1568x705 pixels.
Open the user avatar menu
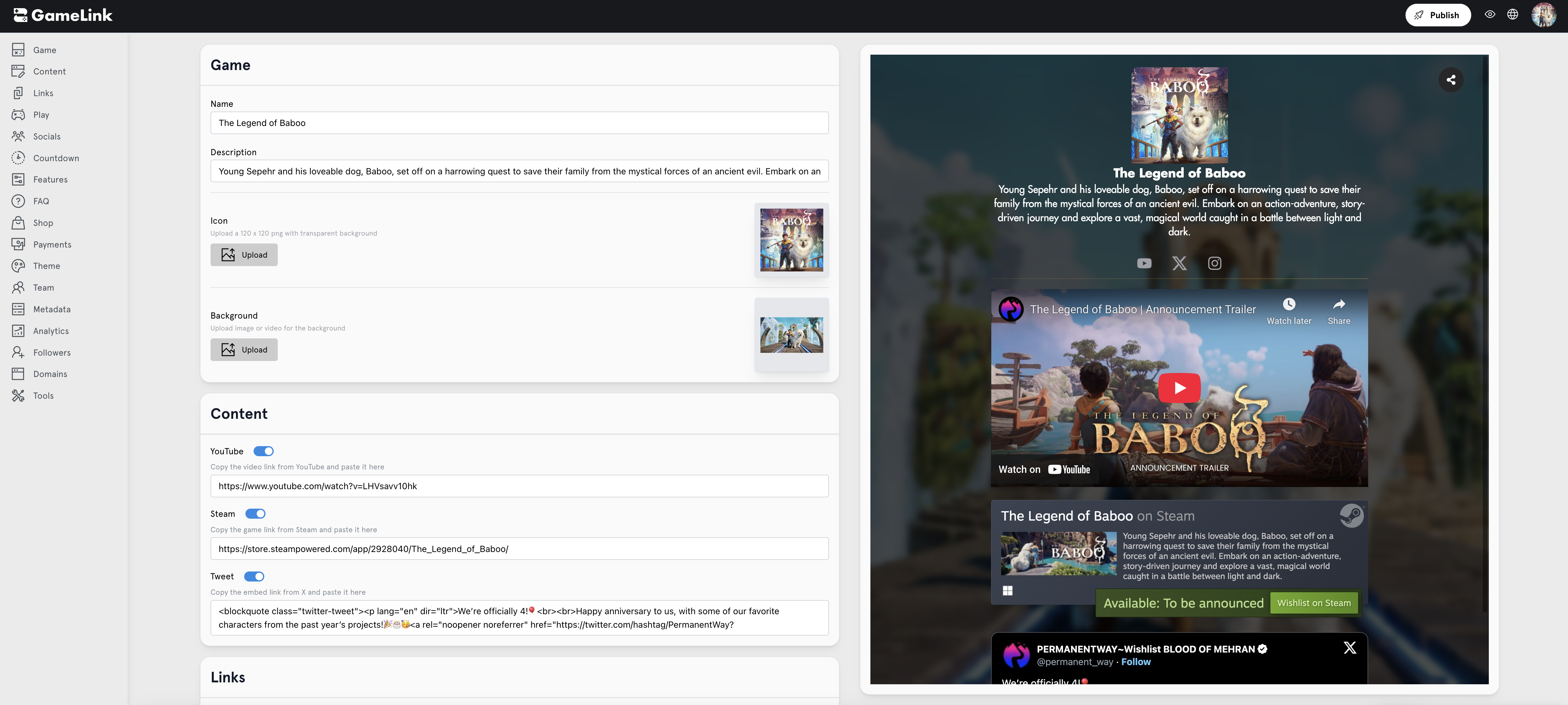pyautogui.click(x=1544, y=15)
